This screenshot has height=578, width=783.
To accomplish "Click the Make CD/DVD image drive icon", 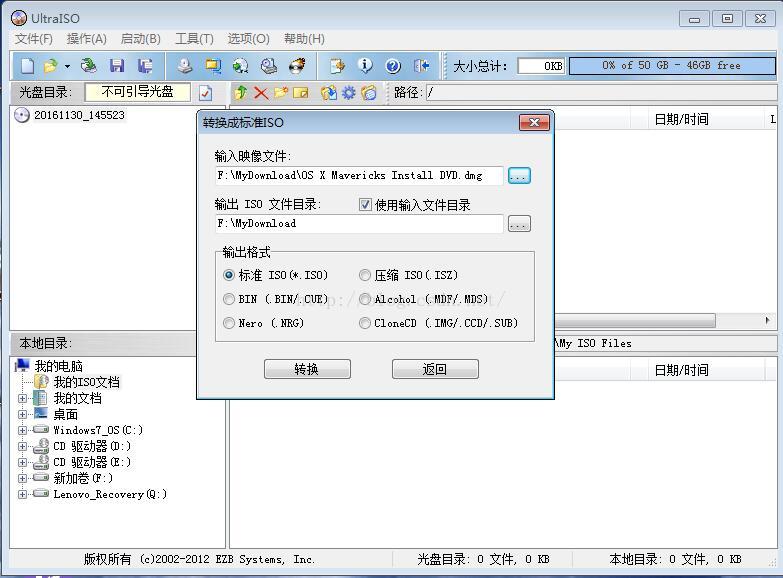I will tap(185, 66).
